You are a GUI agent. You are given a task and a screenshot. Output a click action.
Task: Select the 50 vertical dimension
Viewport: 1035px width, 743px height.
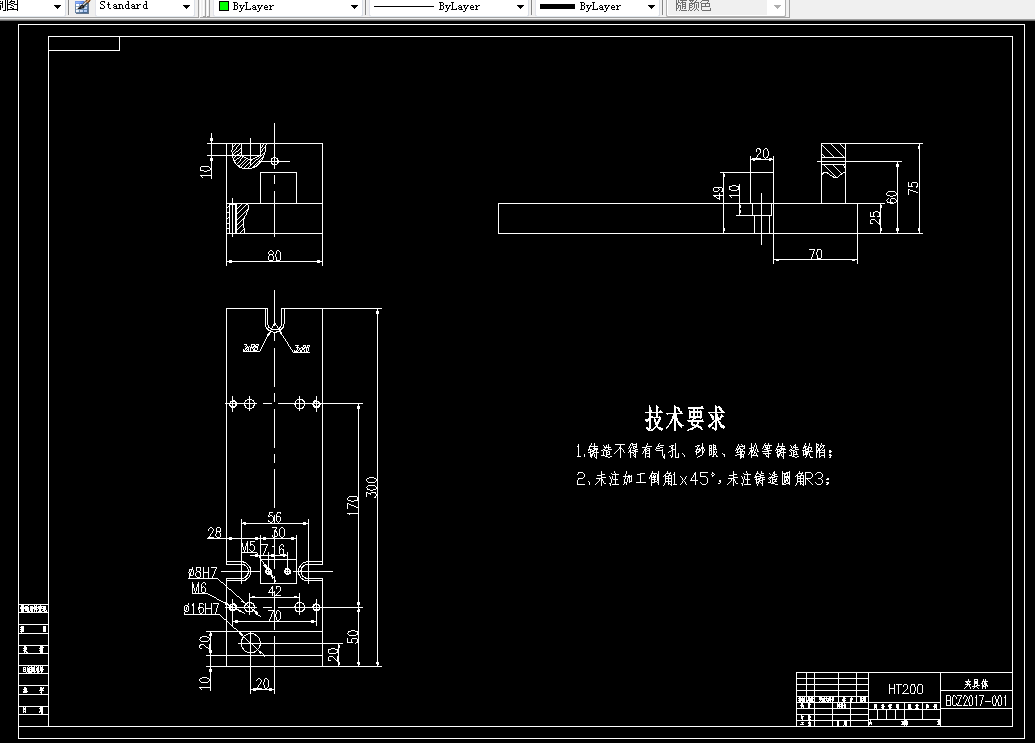pos(352,637)
